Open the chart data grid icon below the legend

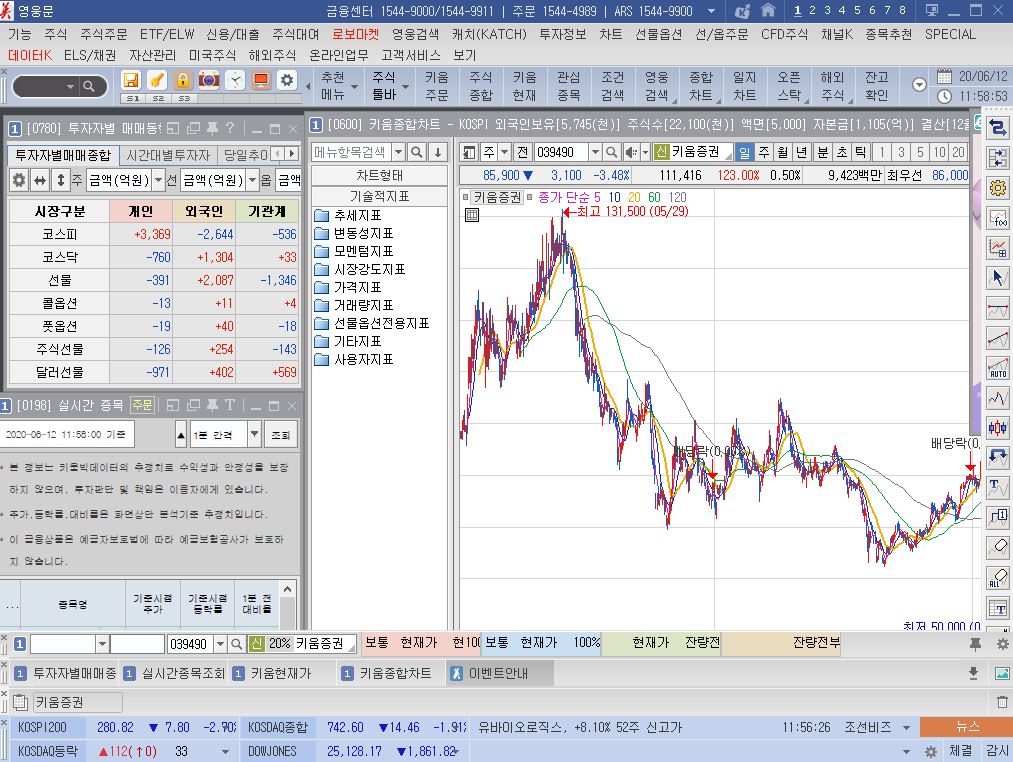click(x=472, y=215)
